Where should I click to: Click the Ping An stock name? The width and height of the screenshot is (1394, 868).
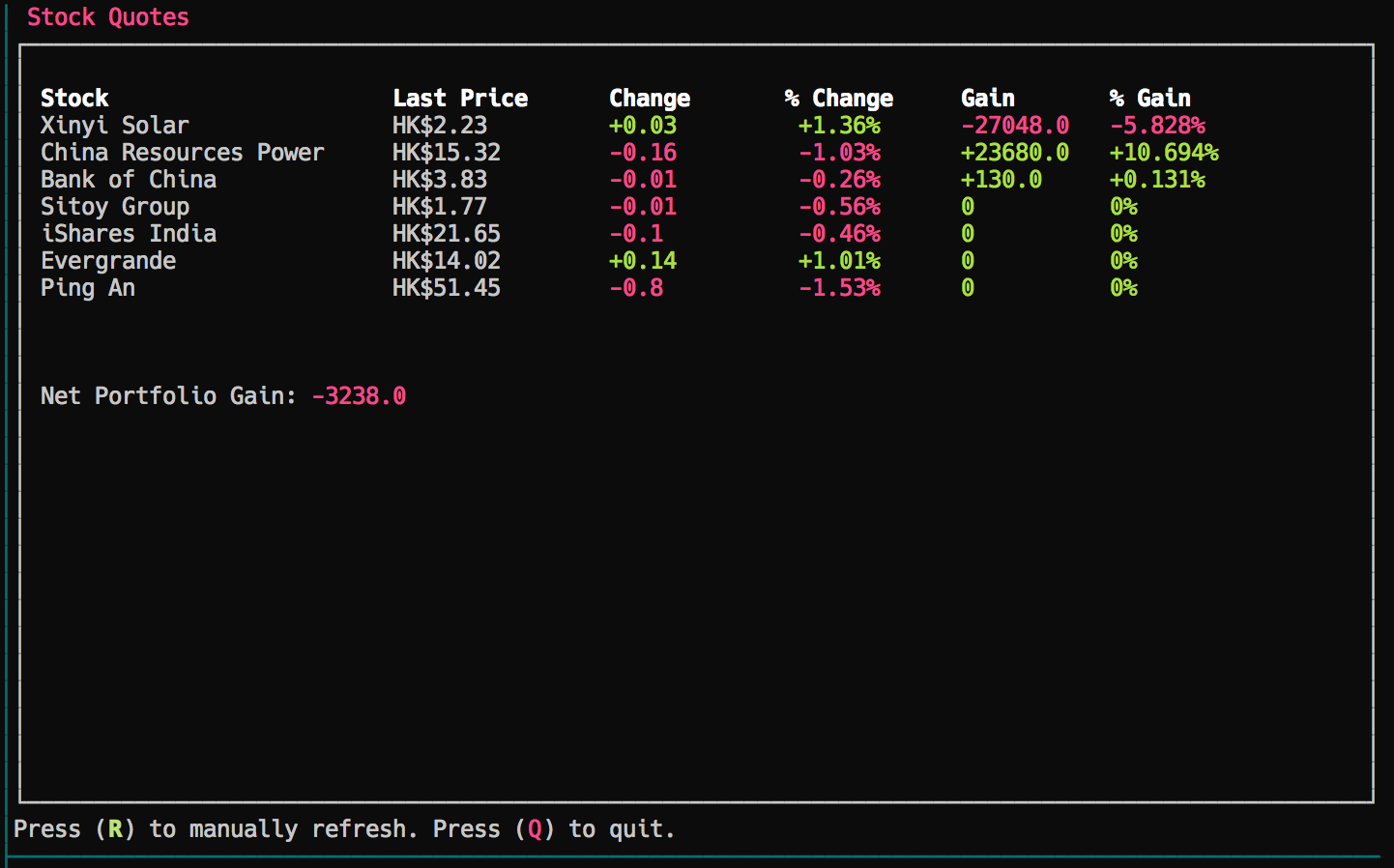click(x=88, y=288)
